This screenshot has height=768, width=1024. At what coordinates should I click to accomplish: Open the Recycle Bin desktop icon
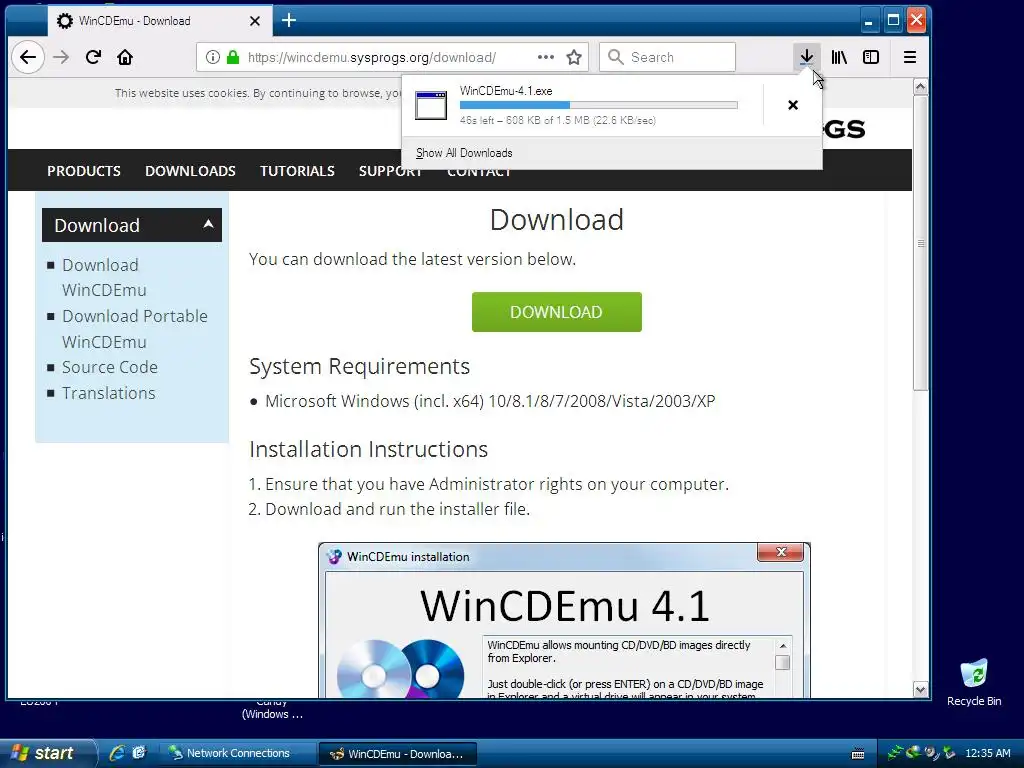tap(974, 683)
